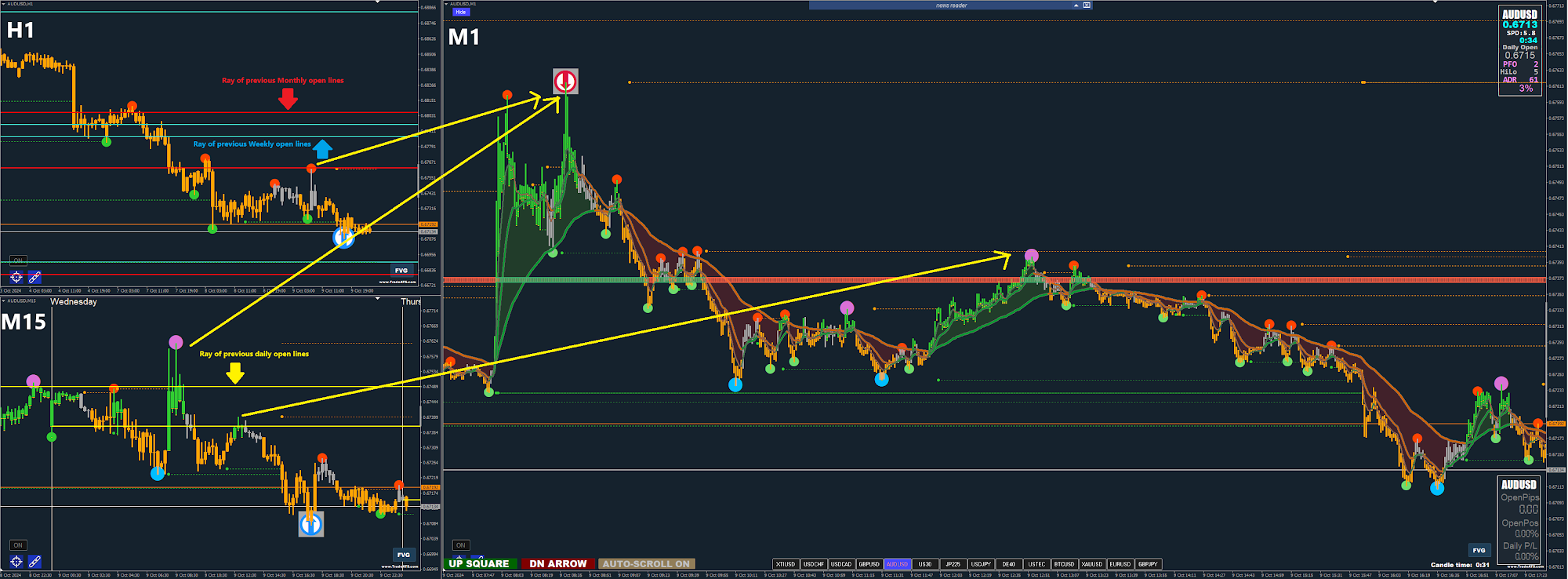Click the 'Ray of previous daily open lines' label

[x=254, y=354]
